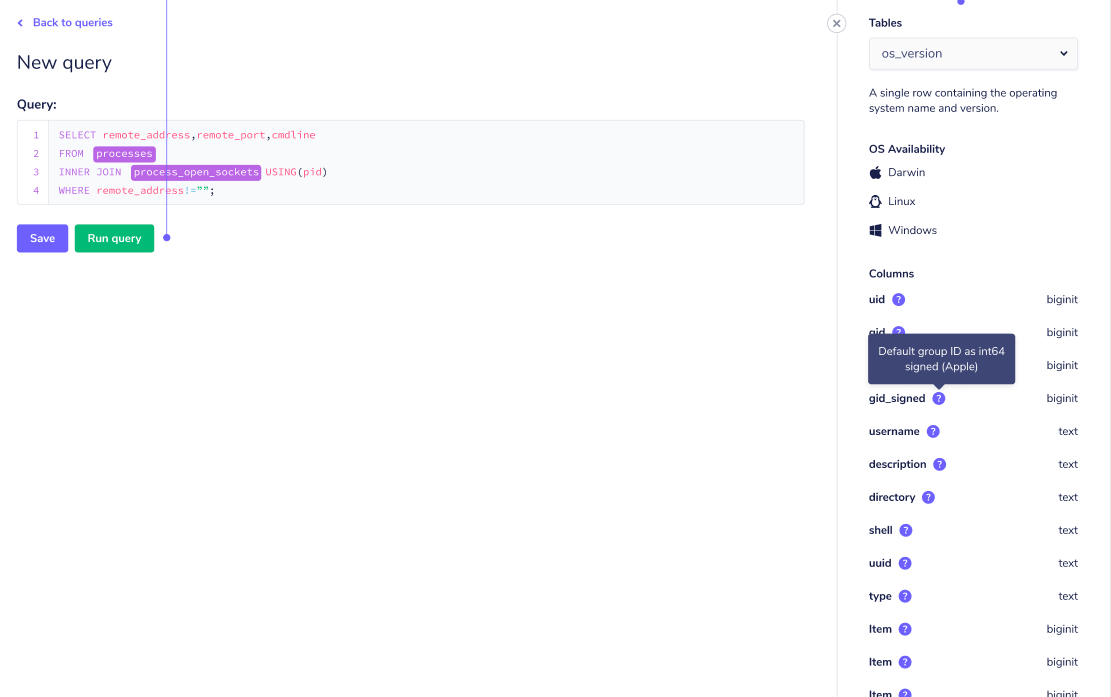Click the New query heading
The height and width of the screenshot is (697, 1111).
point(64,63)
